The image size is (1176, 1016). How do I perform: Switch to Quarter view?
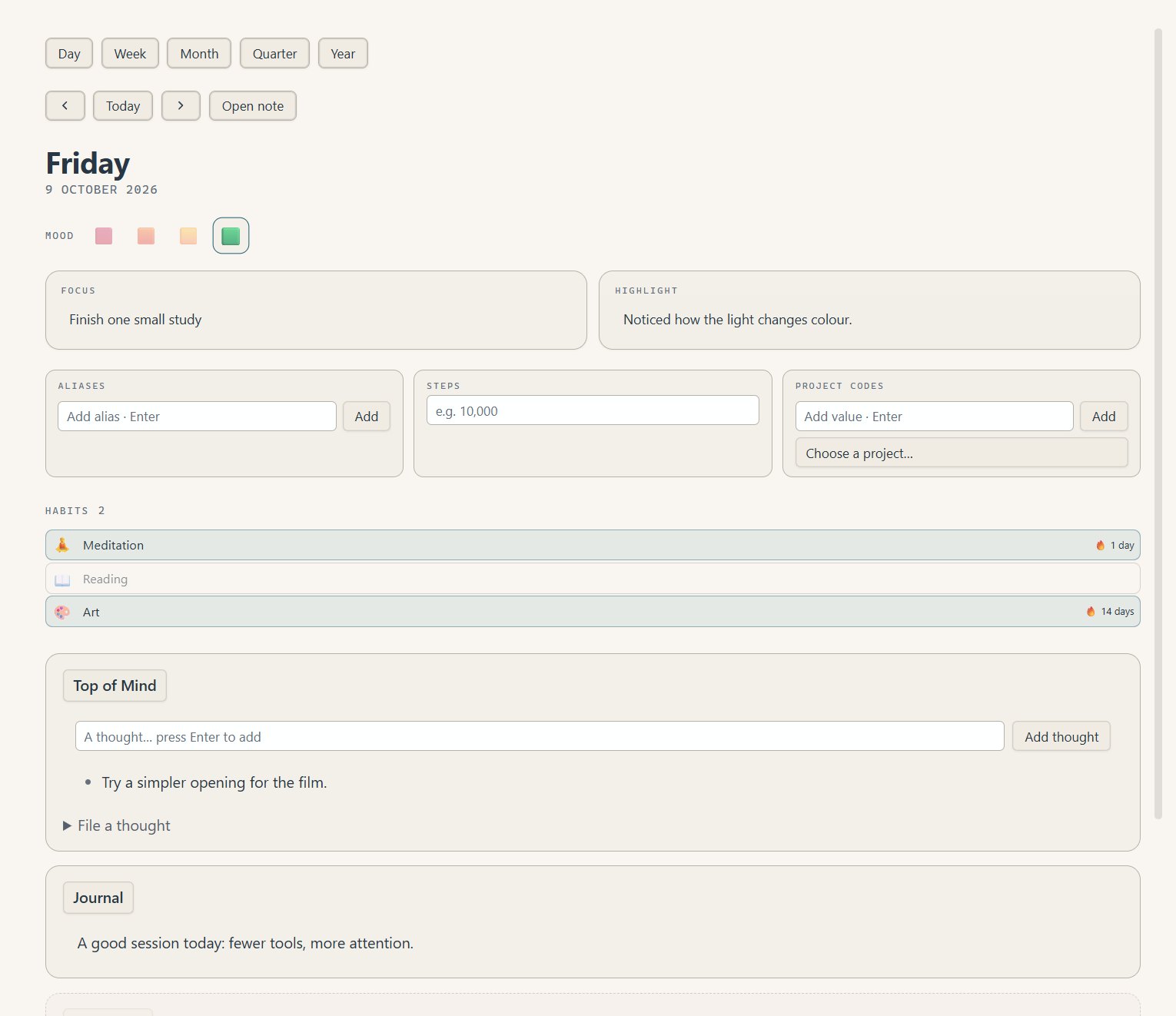click(274, 54)
